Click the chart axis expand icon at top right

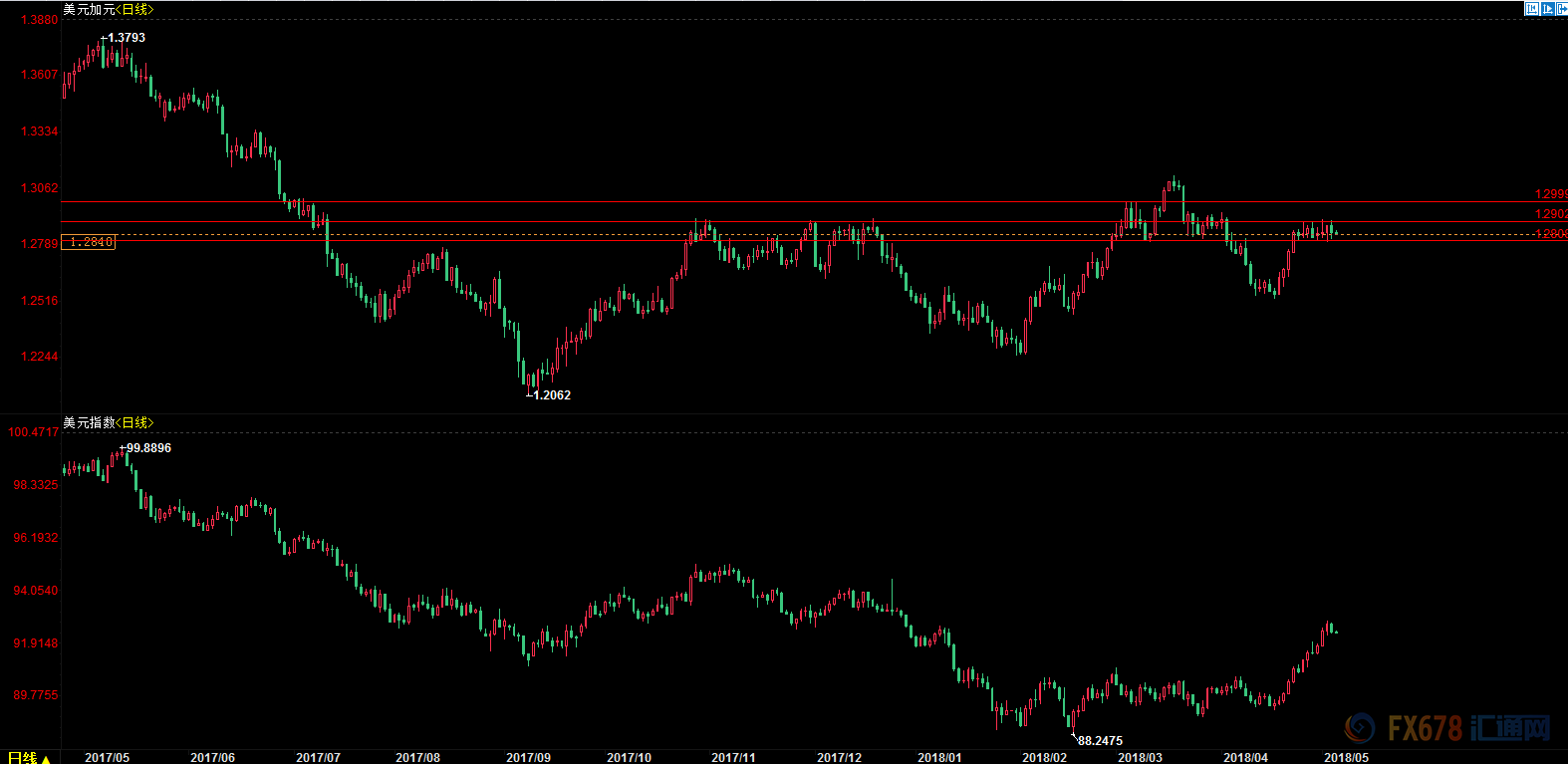(1548, 9)
